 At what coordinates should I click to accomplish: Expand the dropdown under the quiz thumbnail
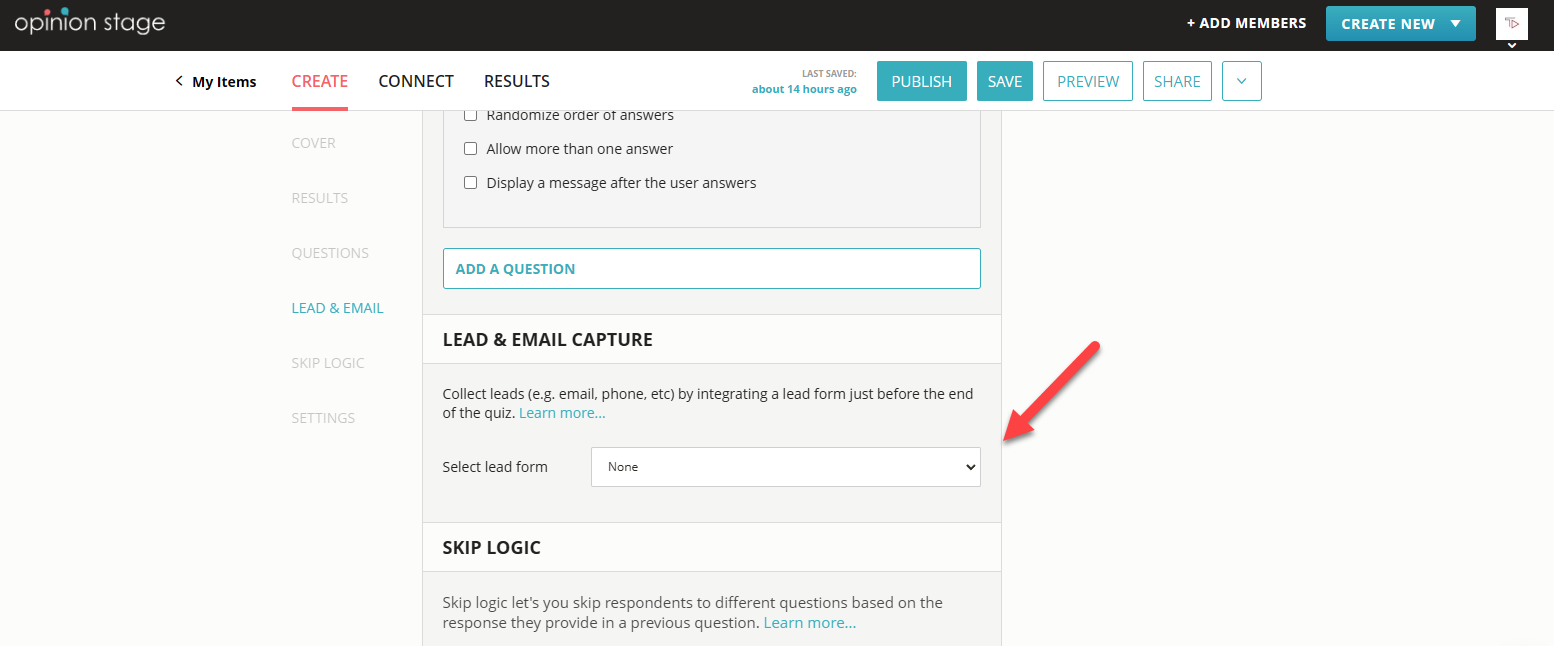[1511, 44]
